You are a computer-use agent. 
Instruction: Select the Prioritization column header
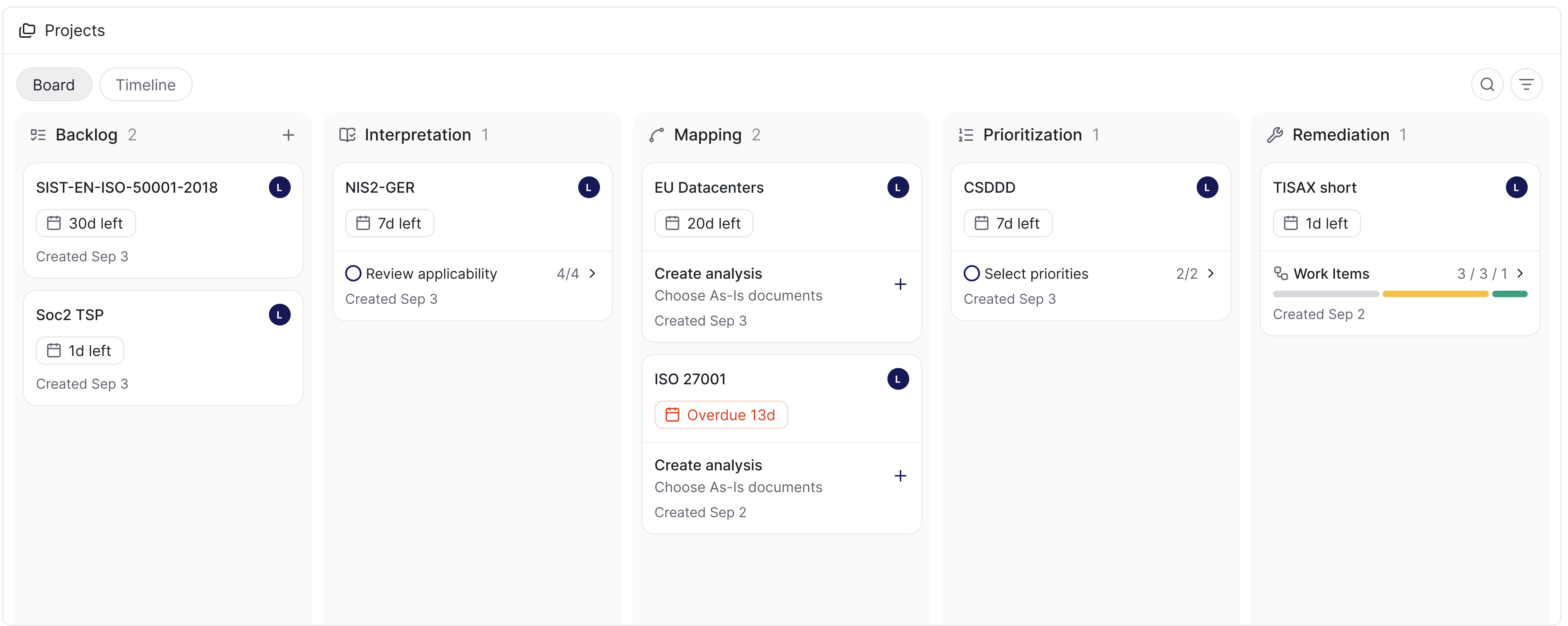pos(1032,134)
